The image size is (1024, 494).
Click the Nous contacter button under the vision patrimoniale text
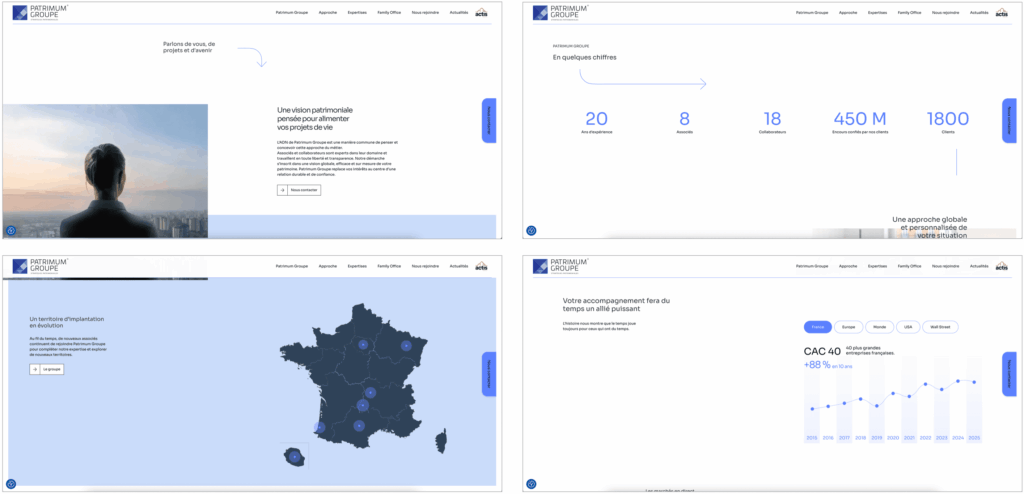(299, 190)
